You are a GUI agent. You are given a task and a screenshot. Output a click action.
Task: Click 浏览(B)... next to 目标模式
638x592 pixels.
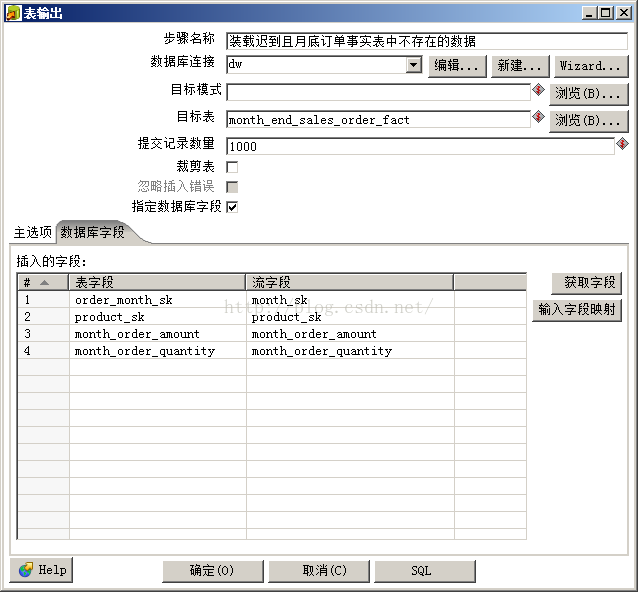pyautogui.click(x=588, y=94)
